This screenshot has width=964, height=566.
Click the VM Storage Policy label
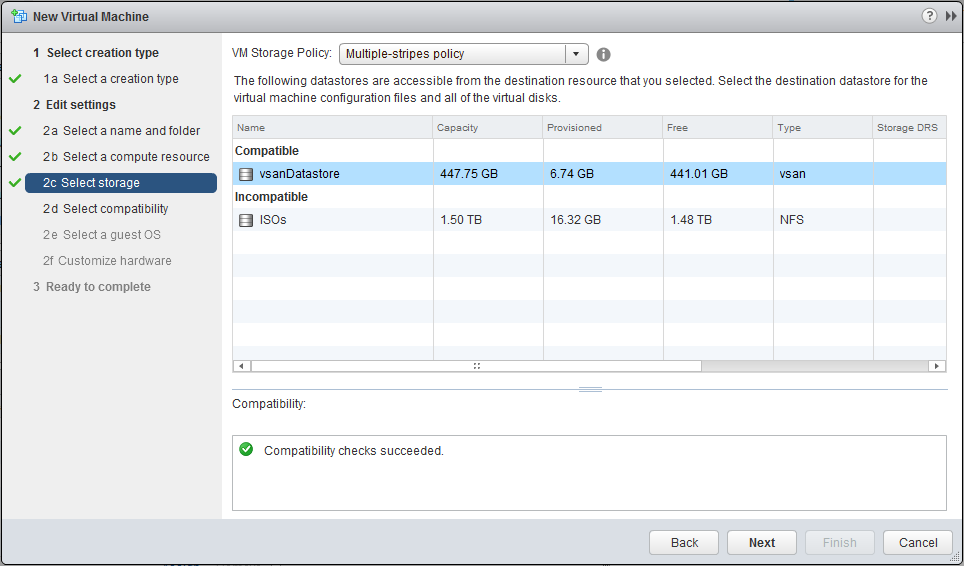(x=282, y=53)
